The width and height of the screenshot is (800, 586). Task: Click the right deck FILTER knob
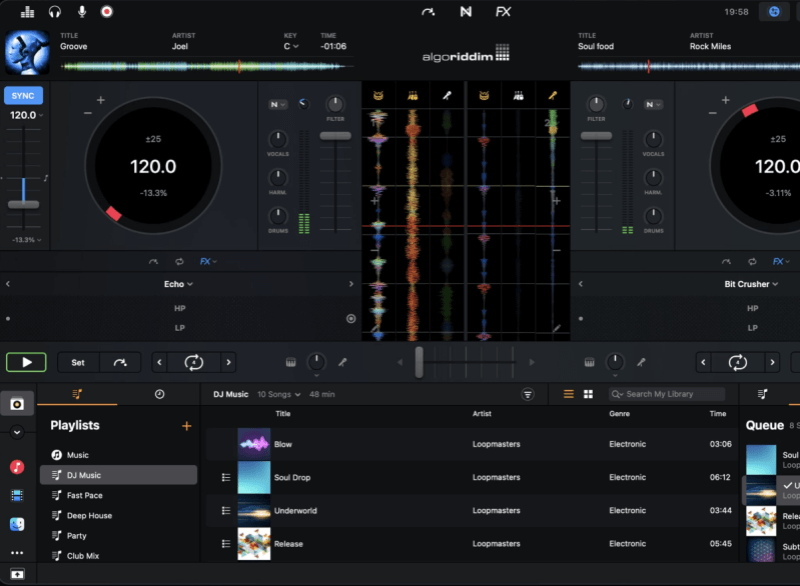(596, 104)
